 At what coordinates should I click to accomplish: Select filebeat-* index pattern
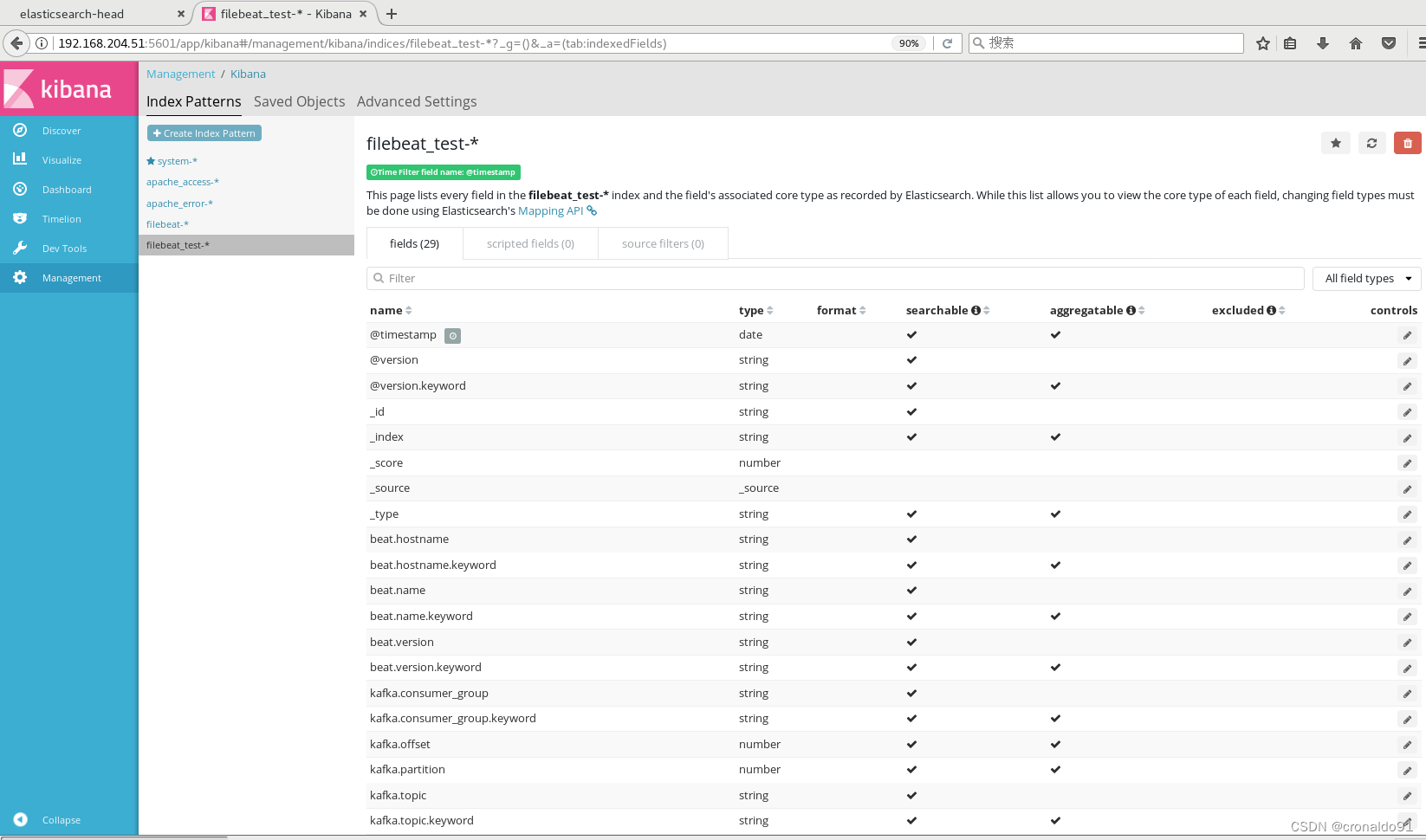click(167, 224)
